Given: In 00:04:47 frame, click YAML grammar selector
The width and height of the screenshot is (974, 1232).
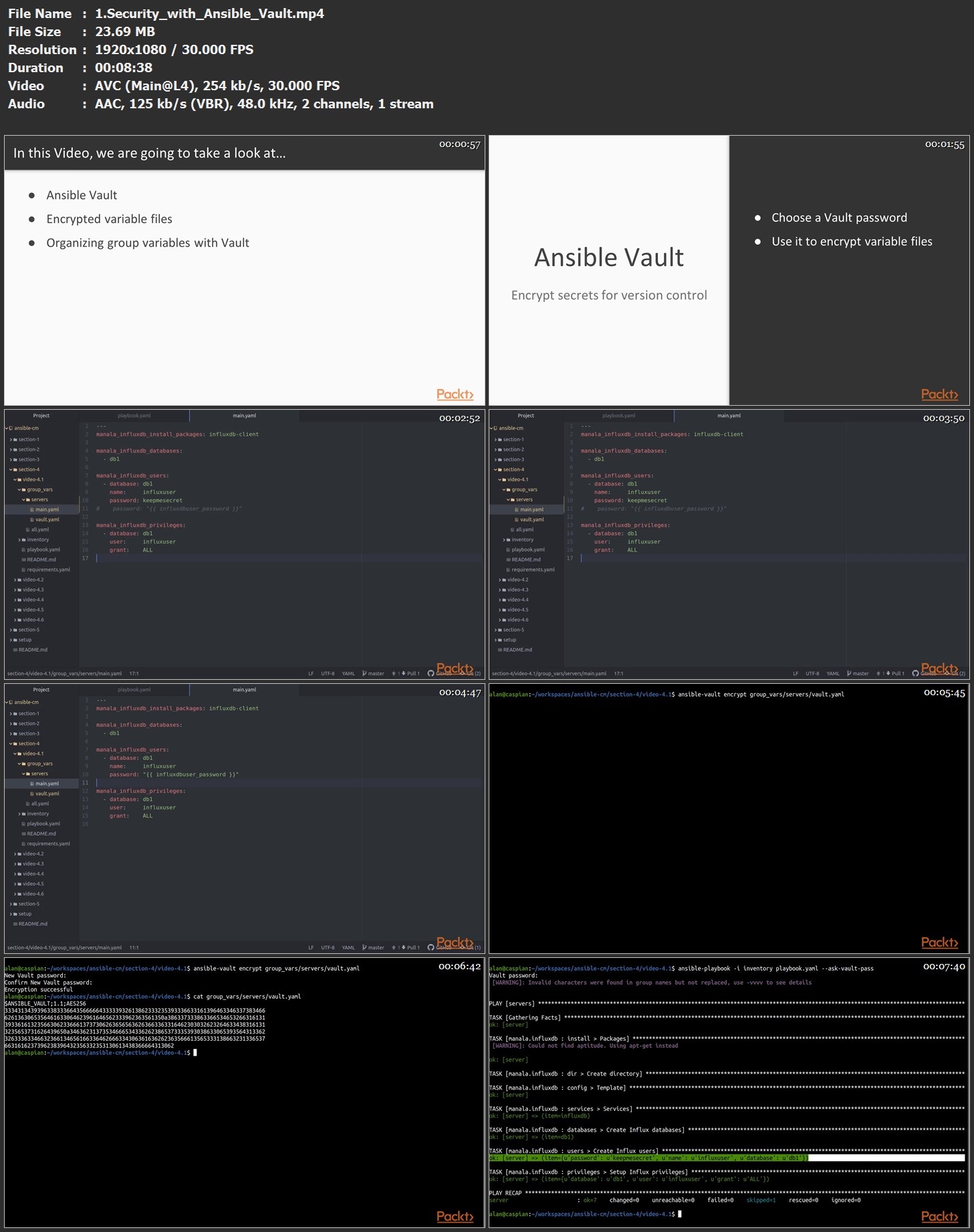Looking at the screenshot, I should (x=348, y=948).
